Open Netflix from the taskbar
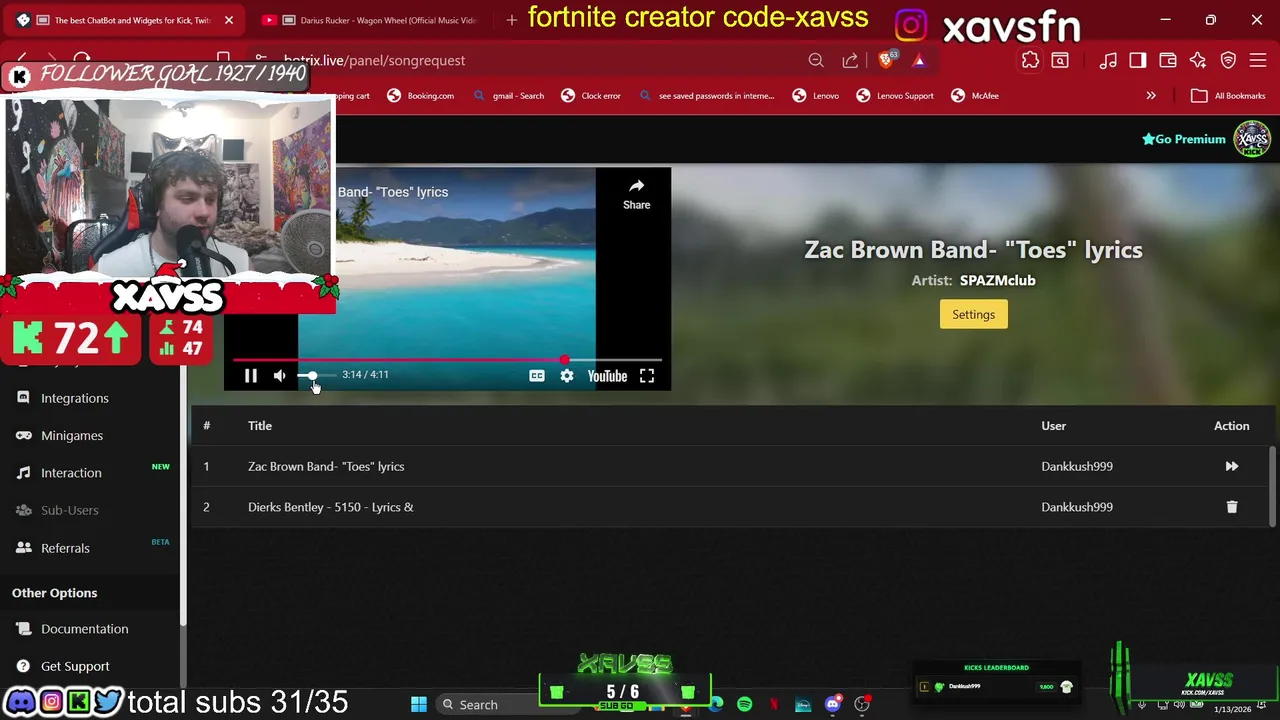The image size is (1280, 720). click(774, 704)
